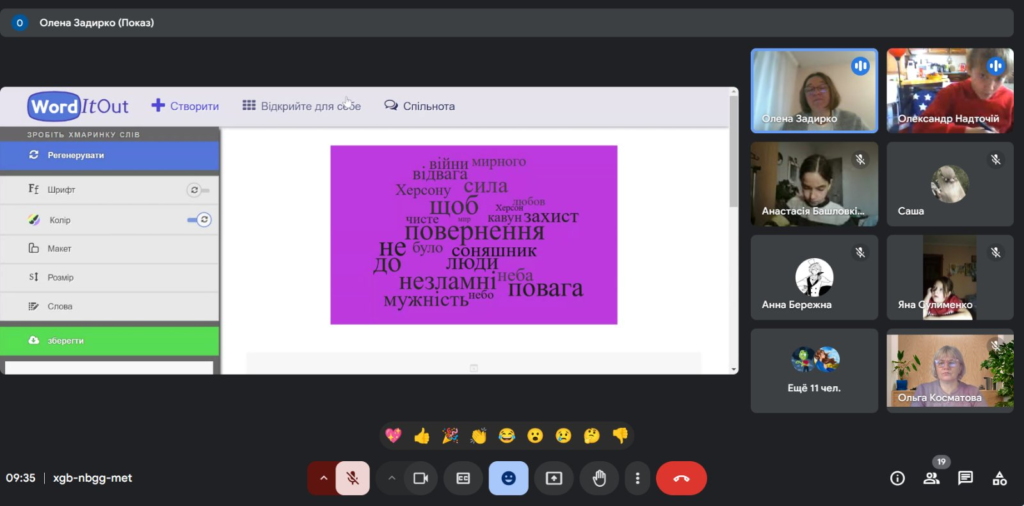Show the participants list panel
Viewport: 1024px width, 506px height.
932,478
